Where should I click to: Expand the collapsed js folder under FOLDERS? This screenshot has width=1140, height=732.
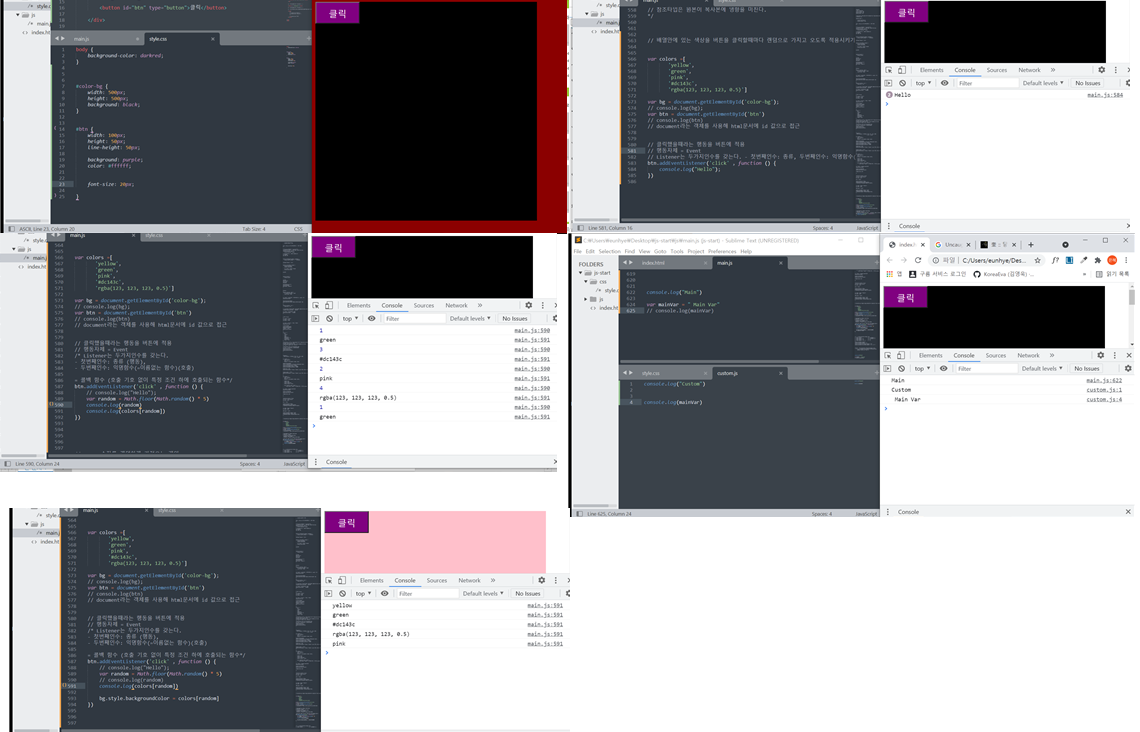point(585,299)
